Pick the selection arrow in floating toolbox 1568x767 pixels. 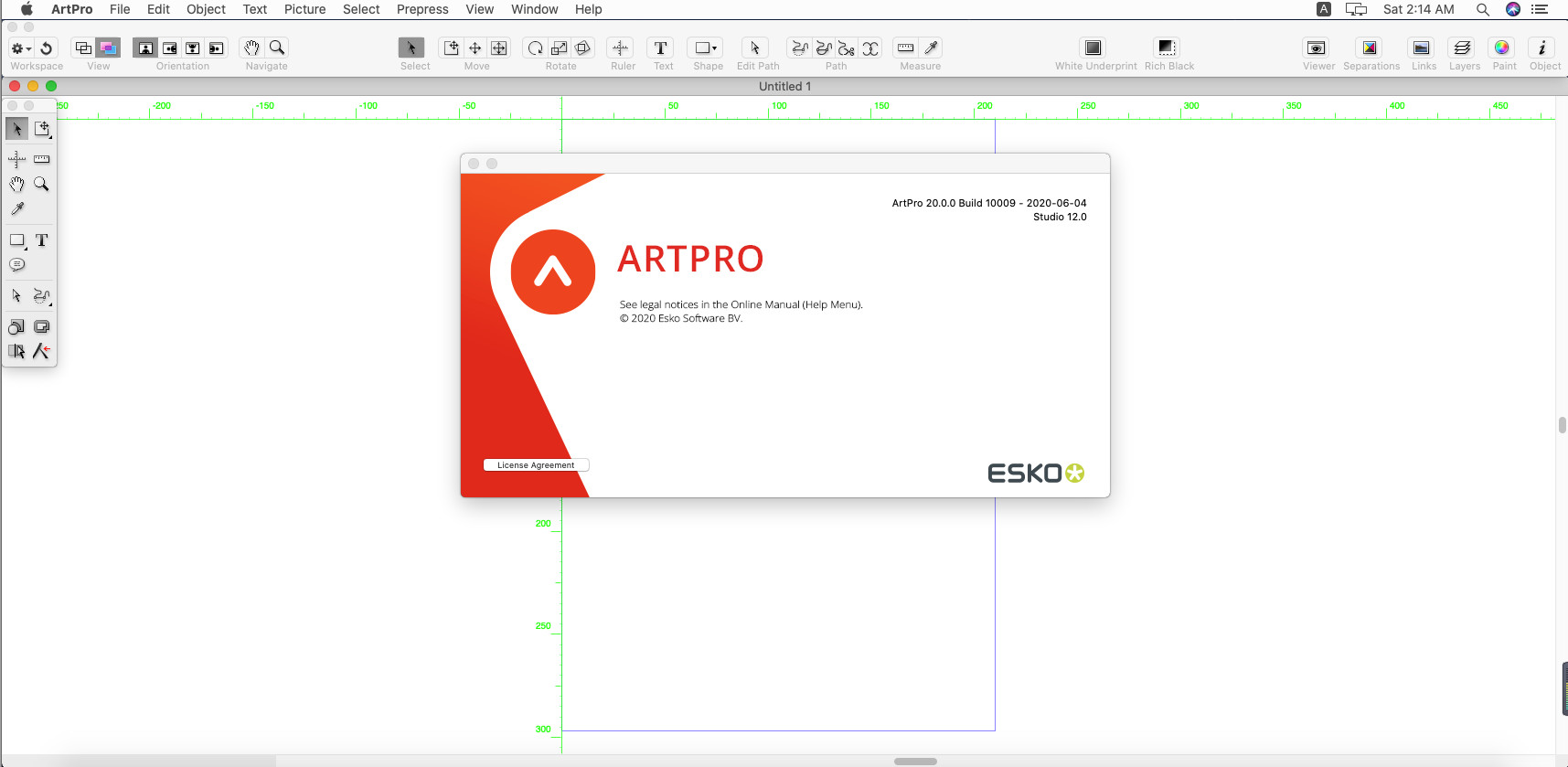tap(16, 129)
